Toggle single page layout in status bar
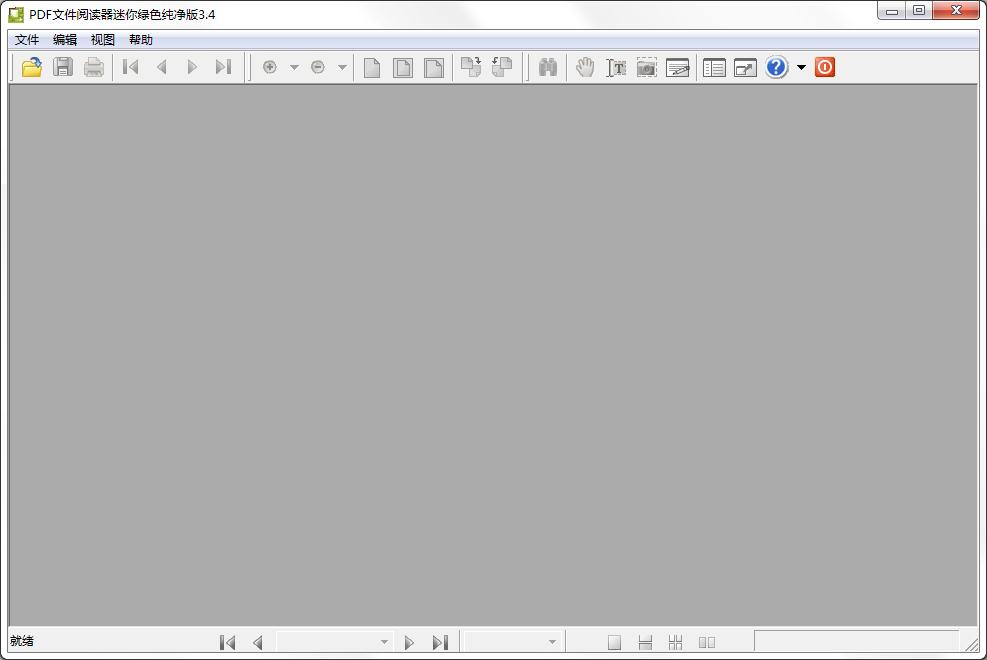The width and height of the screenshot is (987, 660). [615, 642]
